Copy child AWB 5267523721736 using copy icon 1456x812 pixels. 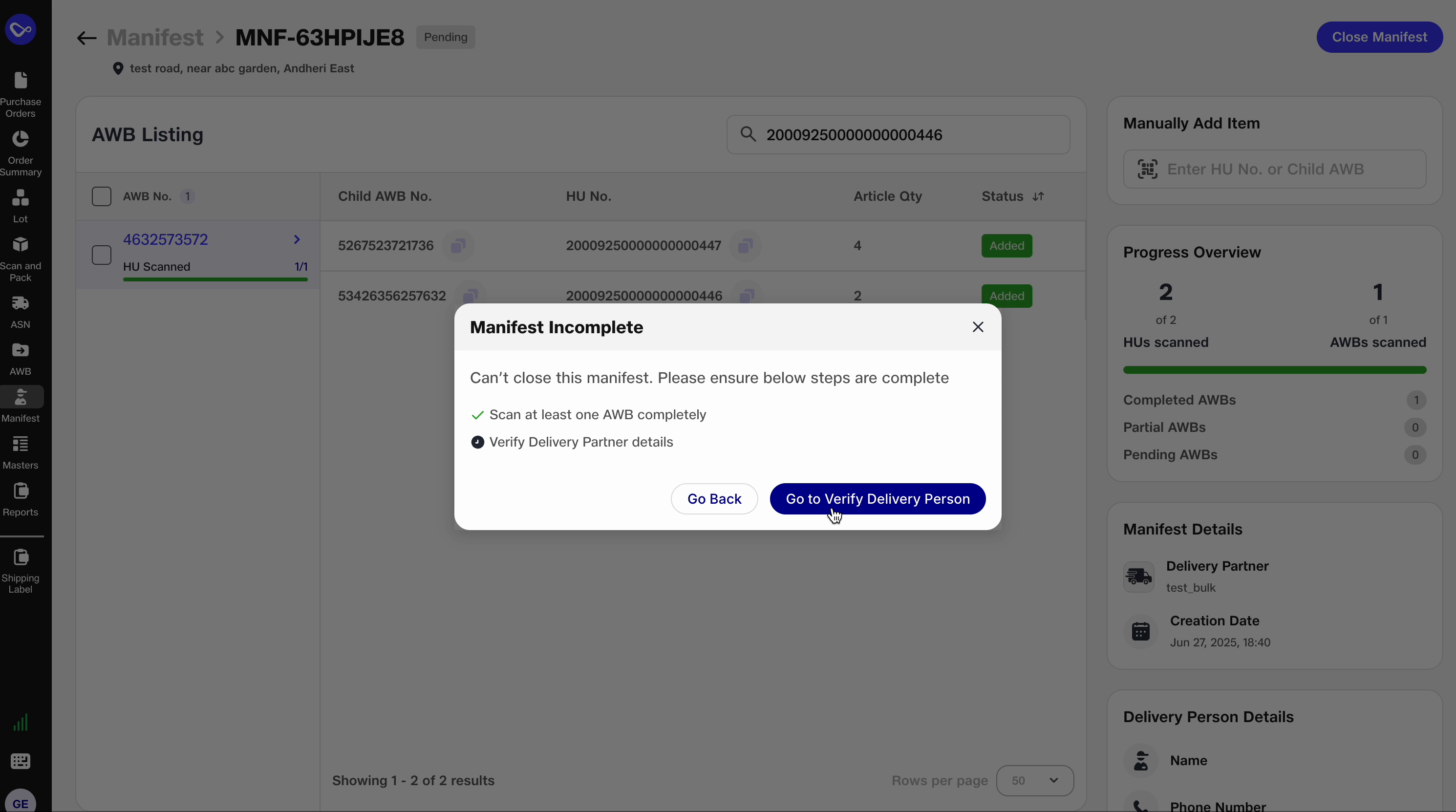point(459,246)
